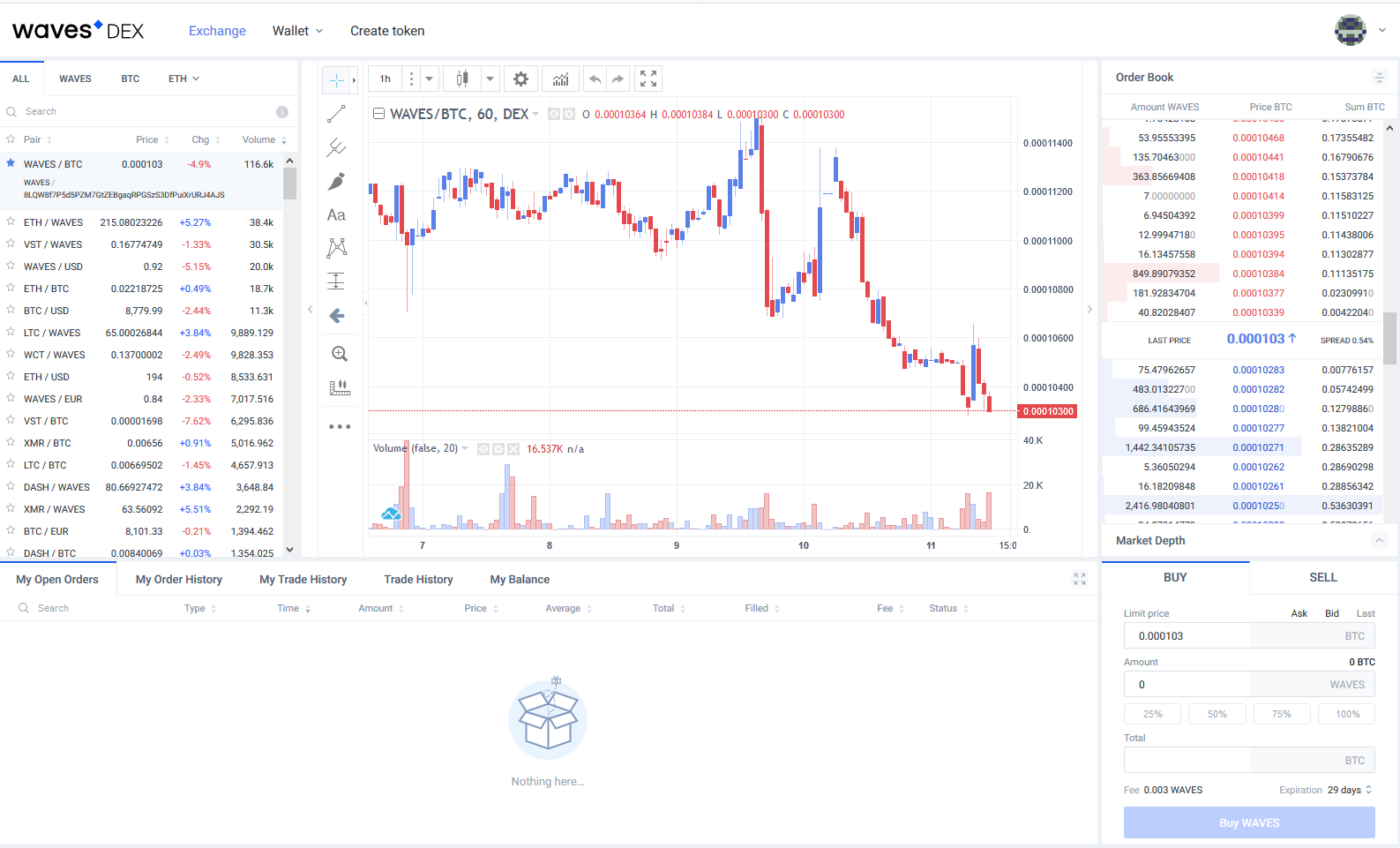The image size is (1400, 848).
Task: Unfavorite the WAVES / BTC pair star
Action: coord(11,163)
